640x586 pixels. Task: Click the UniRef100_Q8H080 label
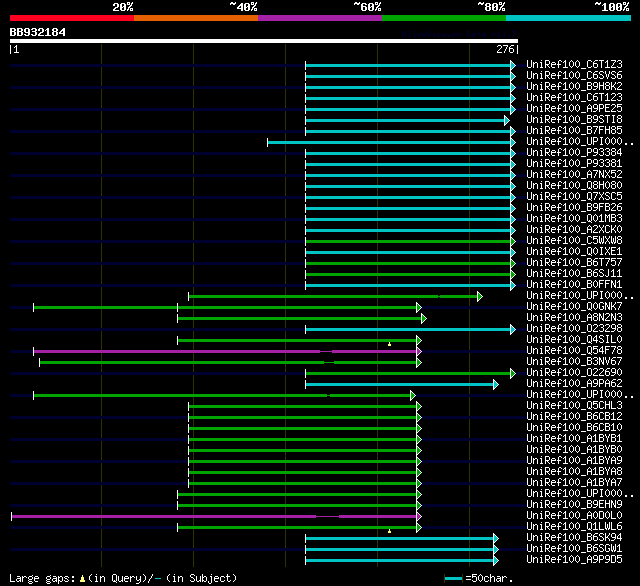pyautogui.click(x=574, y=186)
